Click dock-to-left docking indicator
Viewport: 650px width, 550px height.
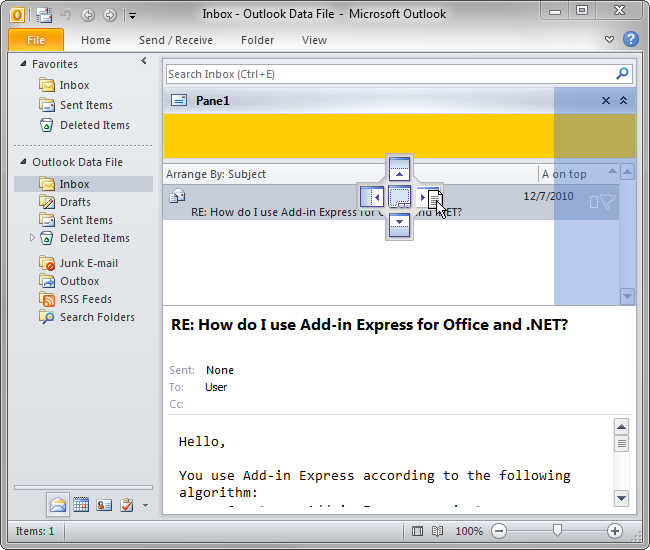[x=372, y=196]
